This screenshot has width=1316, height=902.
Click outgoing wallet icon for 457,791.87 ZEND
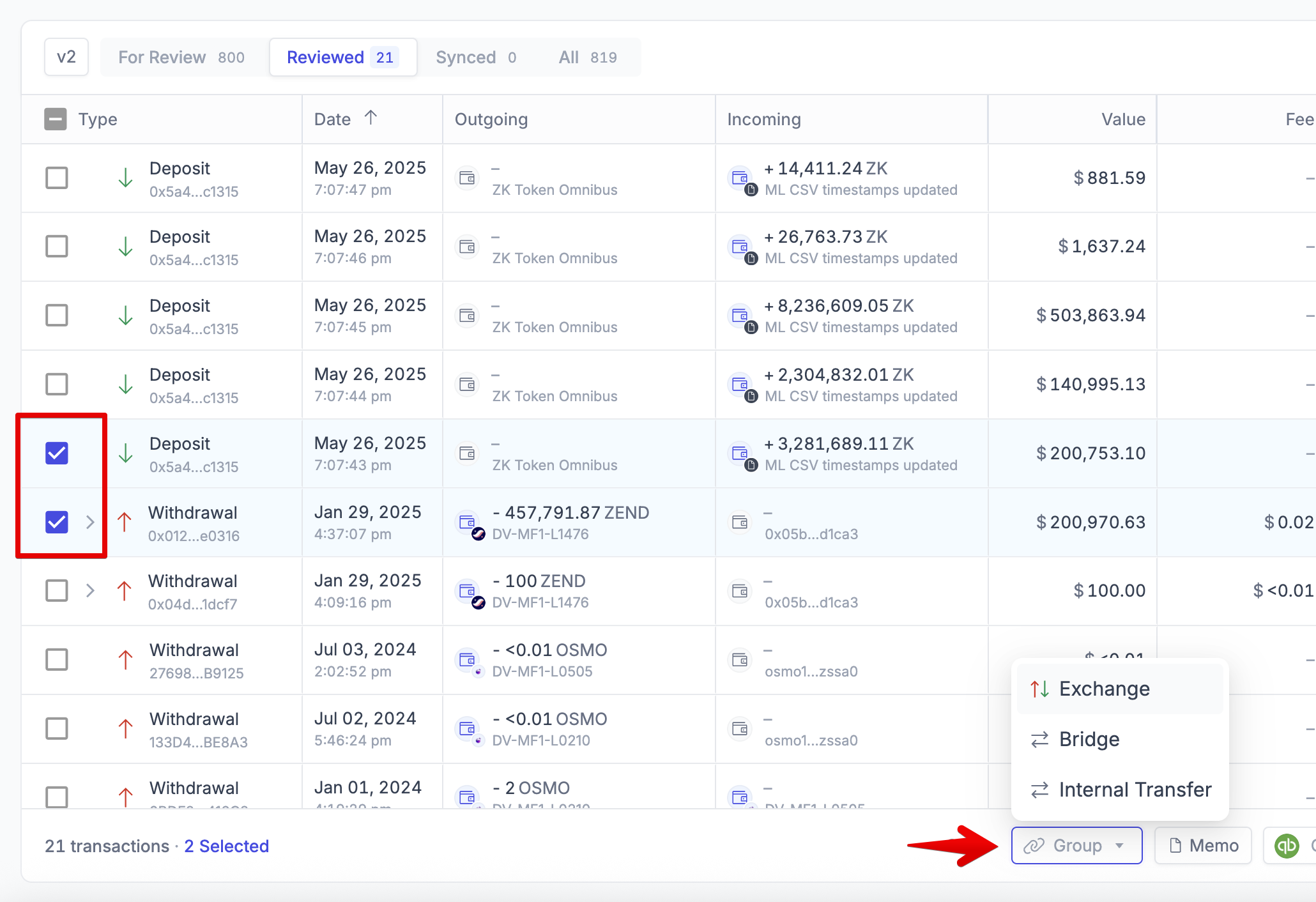(x=468, y=522)
